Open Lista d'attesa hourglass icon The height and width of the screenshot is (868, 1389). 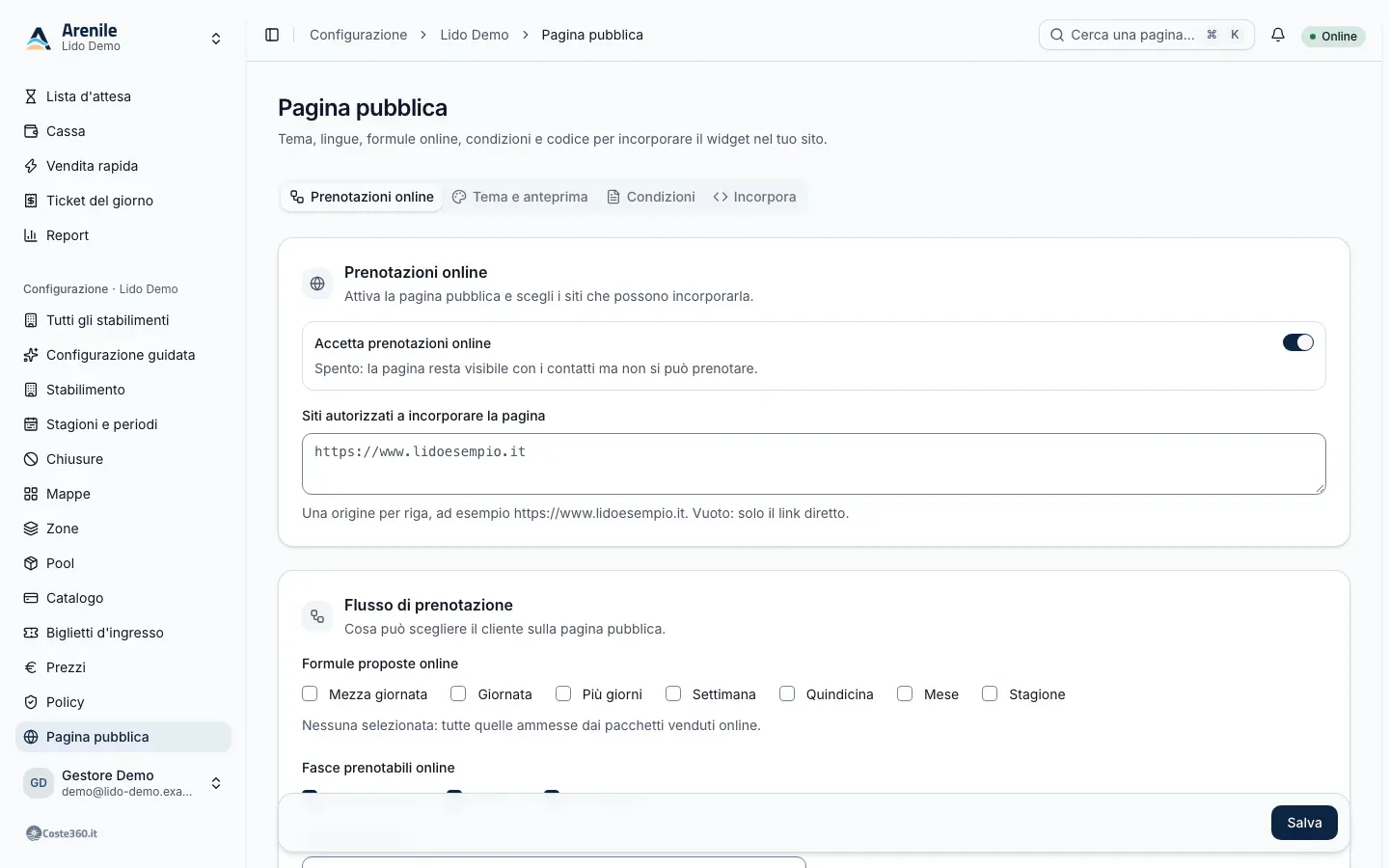pyautogui.click(x=31, y=96)
